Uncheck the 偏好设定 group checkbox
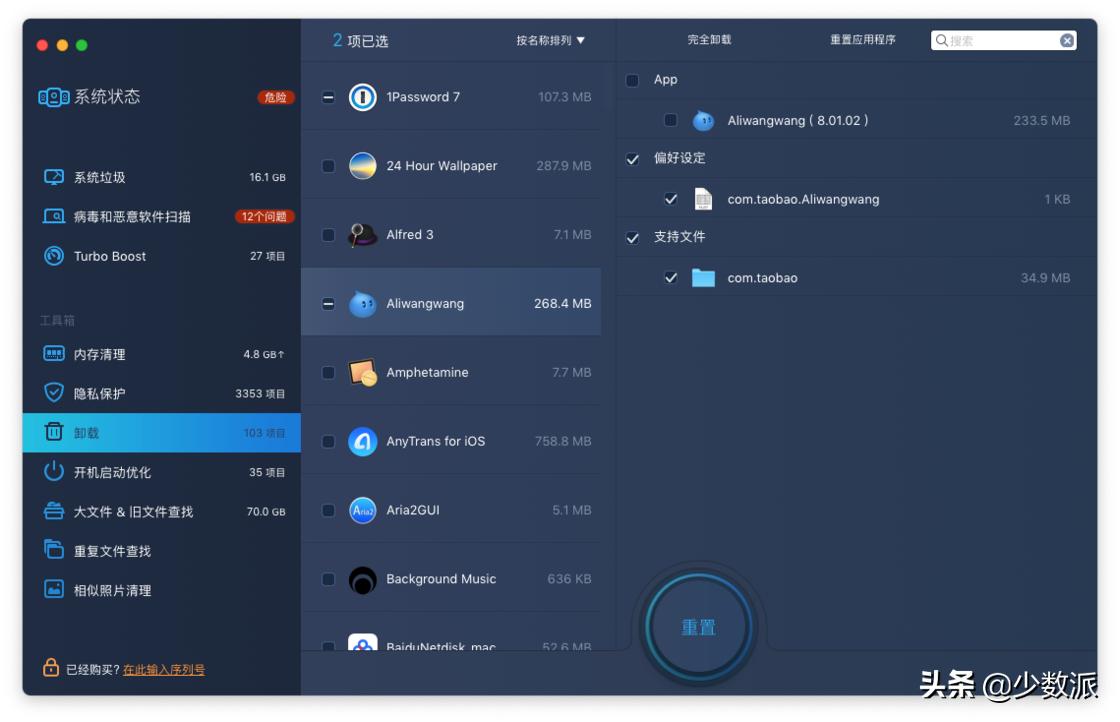Screen dimensions: 1120x722 pyautogui.click(x=632, y=159)
